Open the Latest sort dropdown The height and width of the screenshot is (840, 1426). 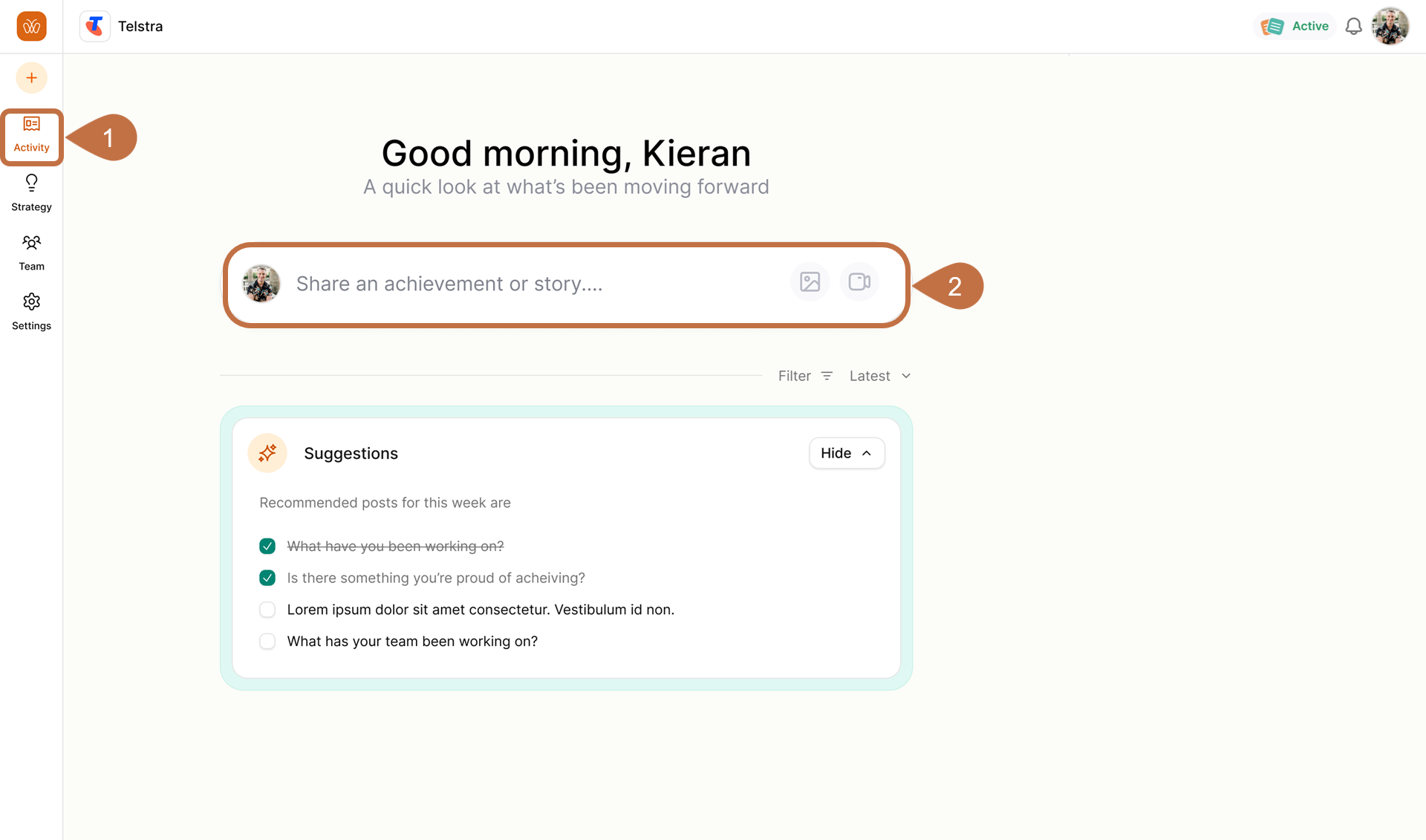879,376
